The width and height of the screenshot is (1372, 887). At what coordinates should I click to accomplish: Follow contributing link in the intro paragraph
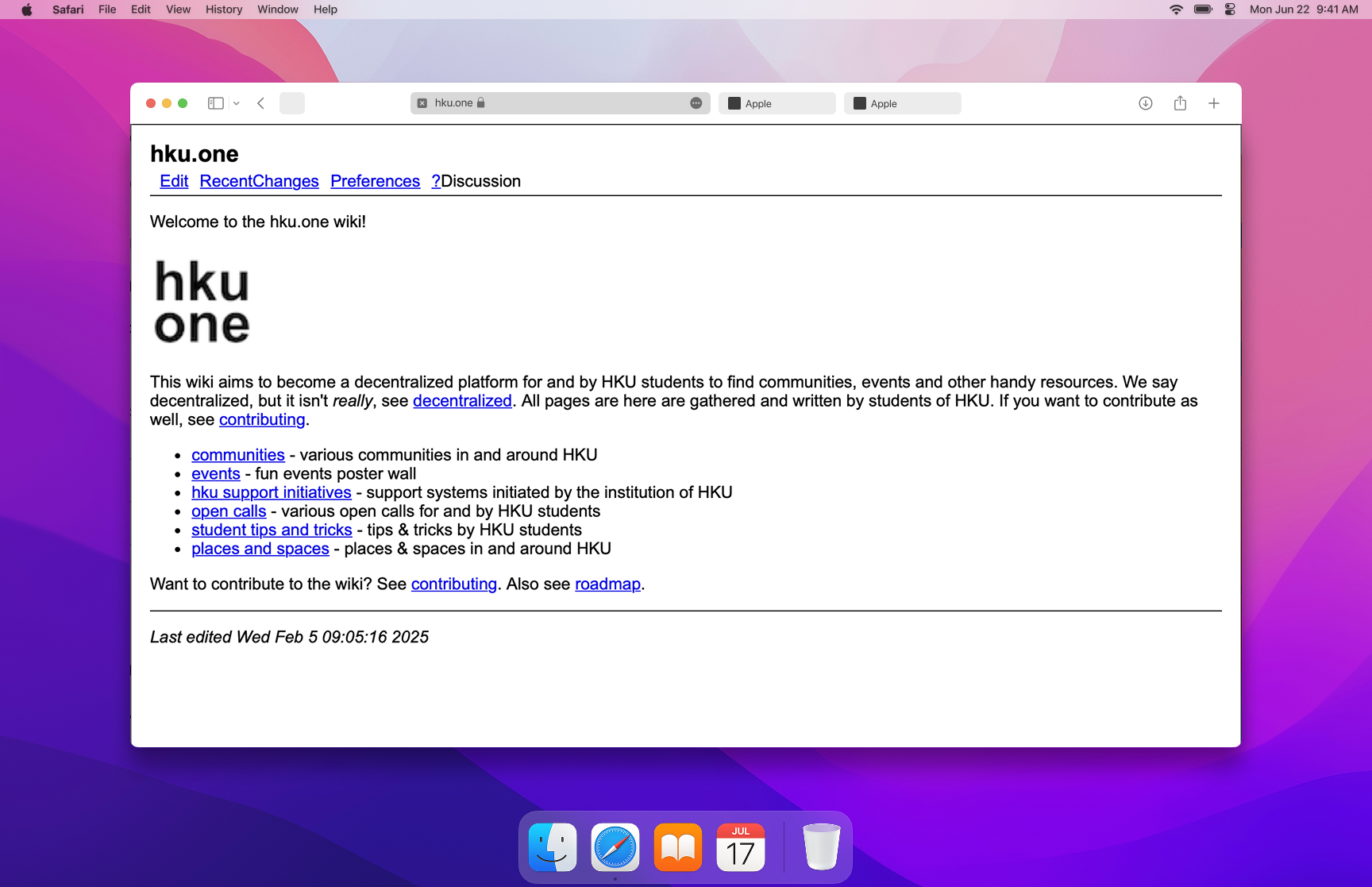click(262, 419)
